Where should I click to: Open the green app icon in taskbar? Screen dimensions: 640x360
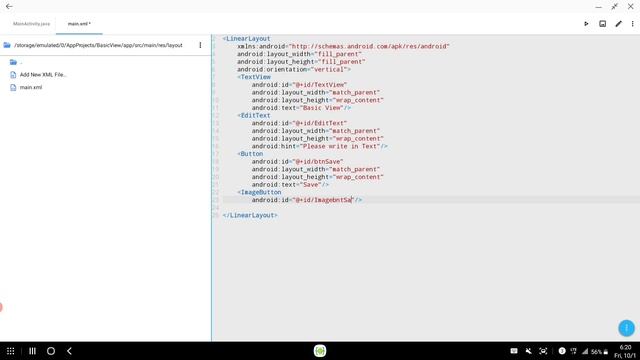click(x=320, y=351)
